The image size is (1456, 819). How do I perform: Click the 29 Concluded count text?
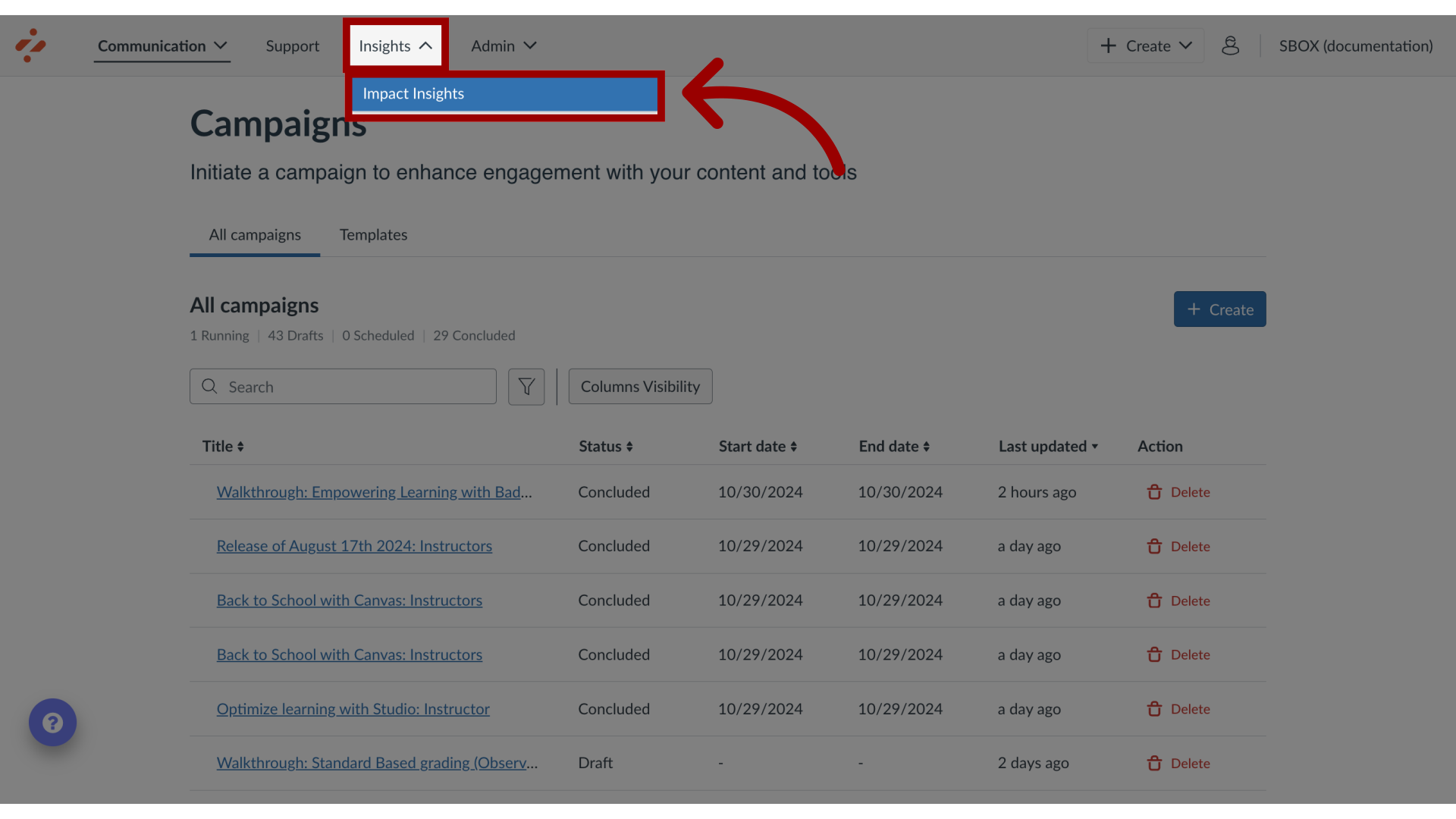[474, 335]
